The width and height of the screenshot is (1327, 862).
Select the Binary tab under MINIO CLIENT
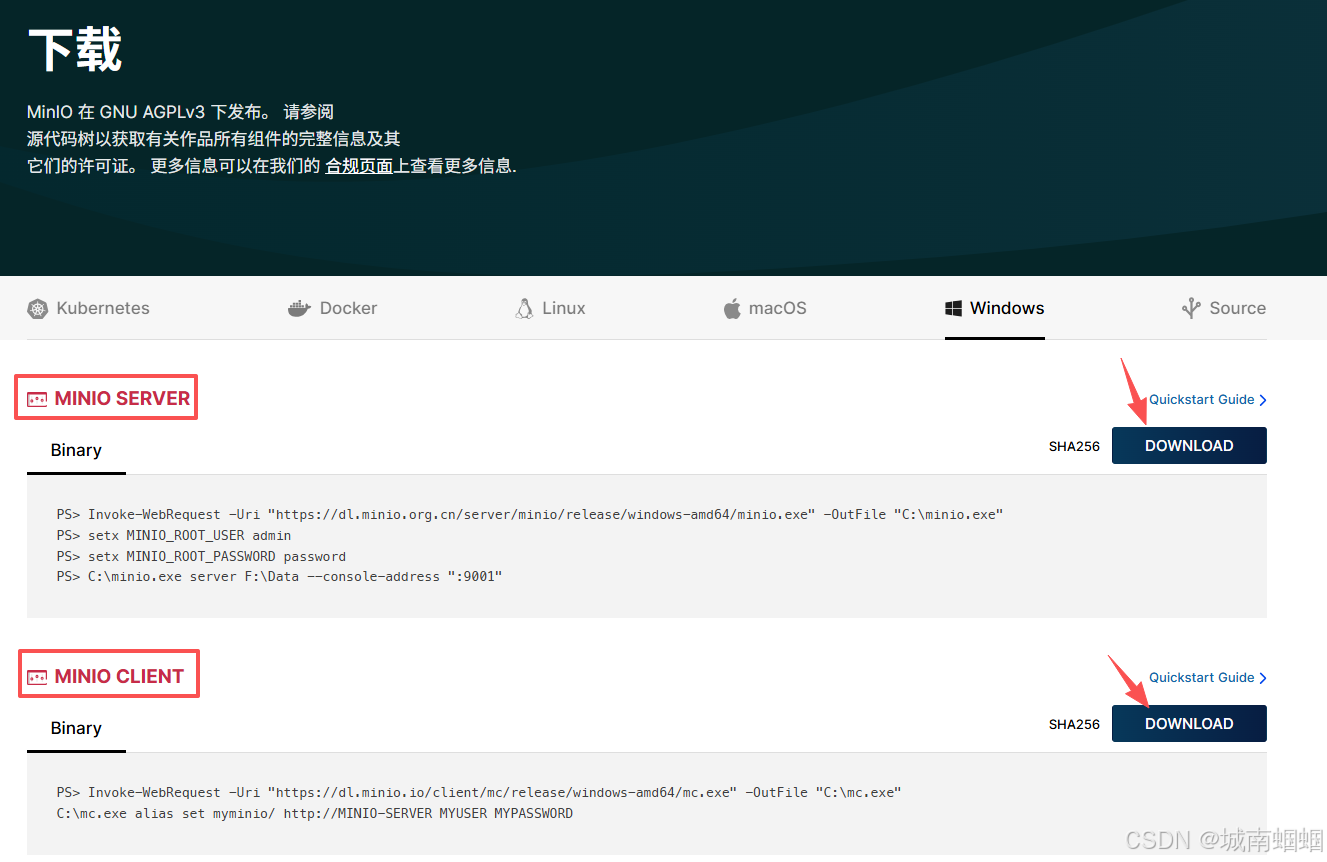[x=76, y=728]
